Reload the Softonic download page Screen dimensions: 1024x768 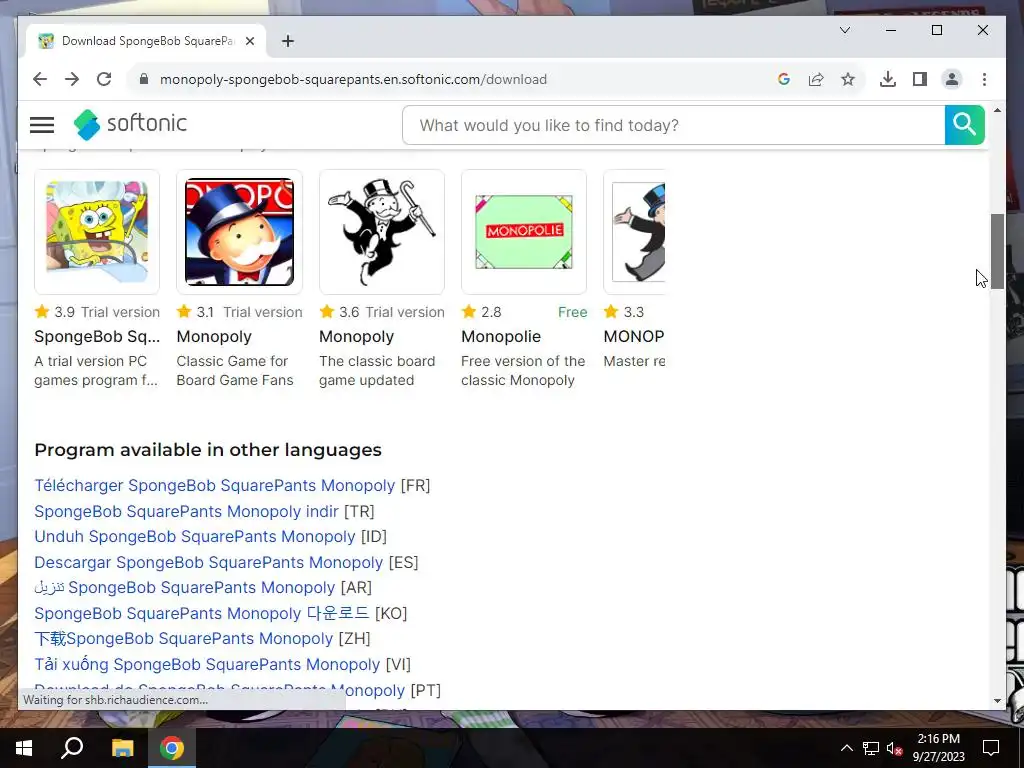click(104, 79)
